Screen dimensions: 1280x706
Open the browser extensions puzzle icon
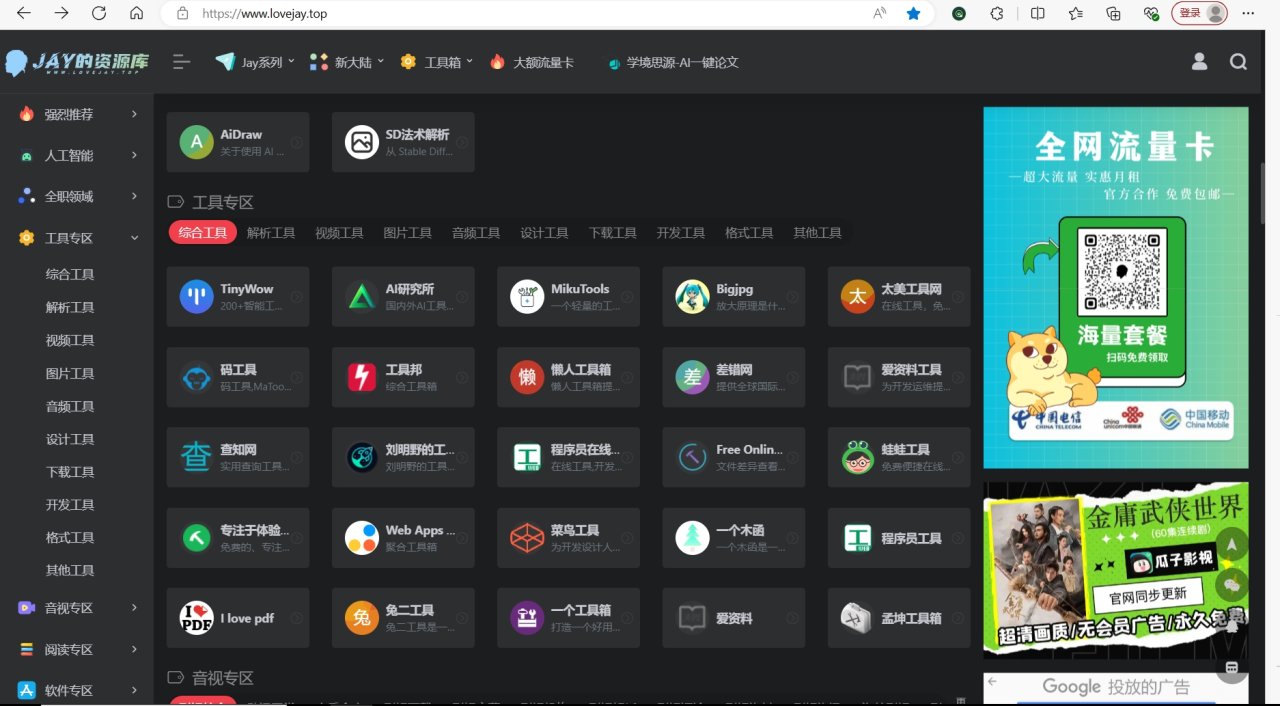[x=997, y=14]
